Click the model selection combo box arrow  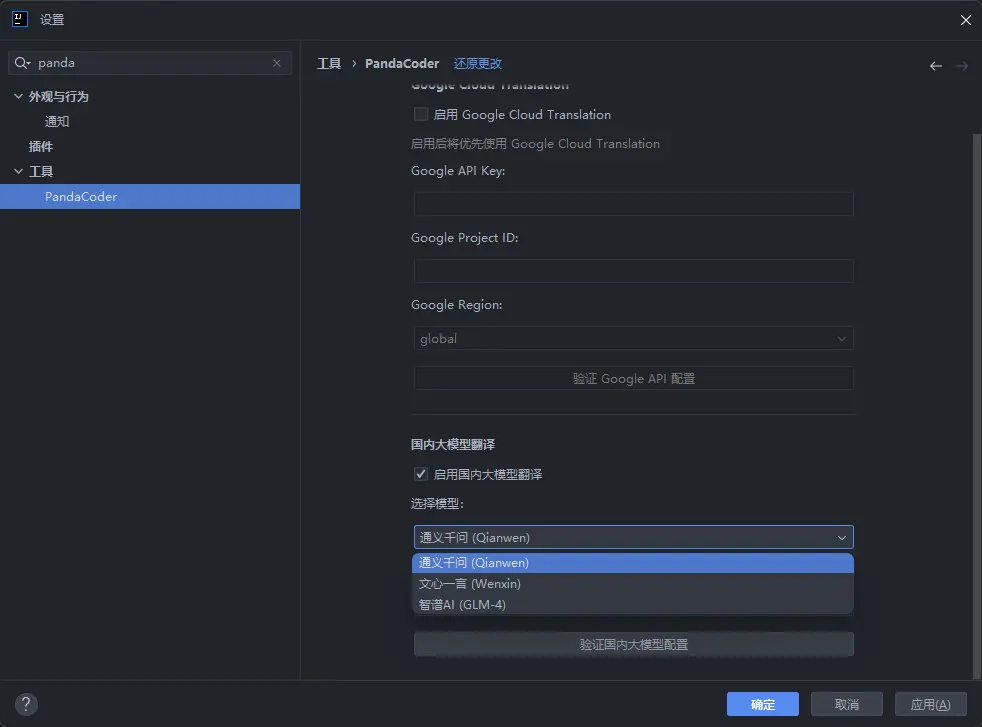(x=841, y=537)
